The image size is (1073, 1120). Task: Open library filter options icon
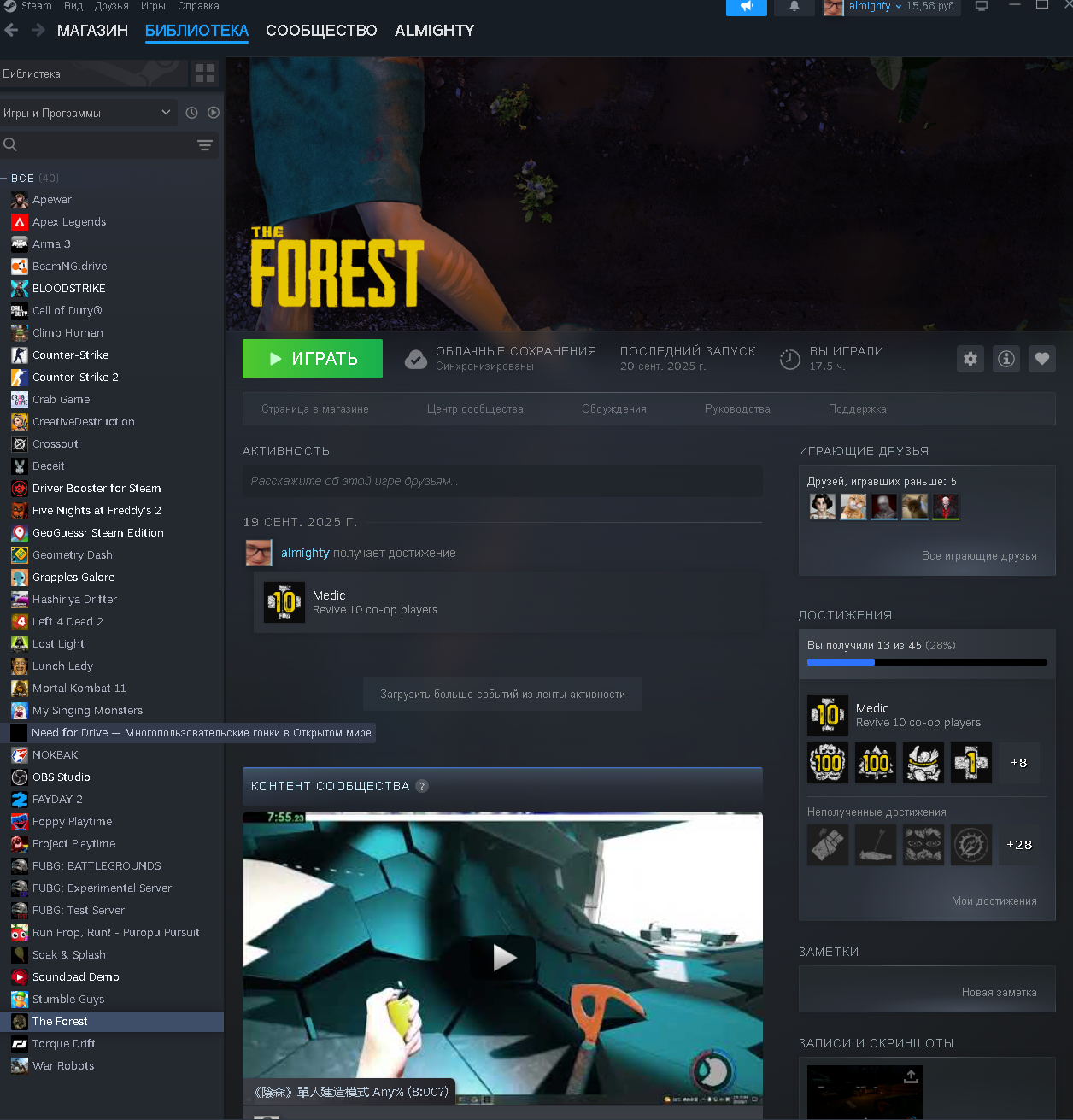(x=205, y=145)
